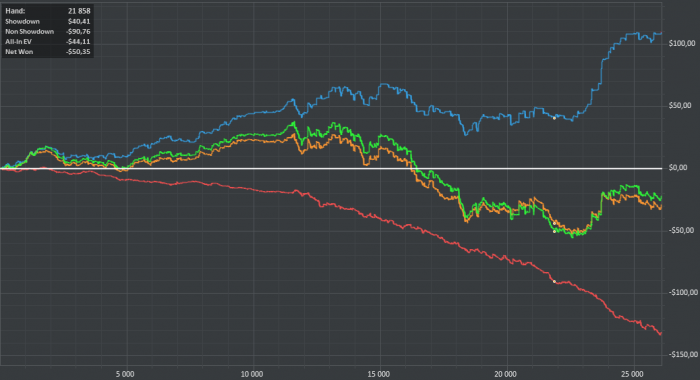The height and width of the screenshot is (380, 700).
Task: Select the Showdown label in tooltip
Action: [x=22, y=21]
